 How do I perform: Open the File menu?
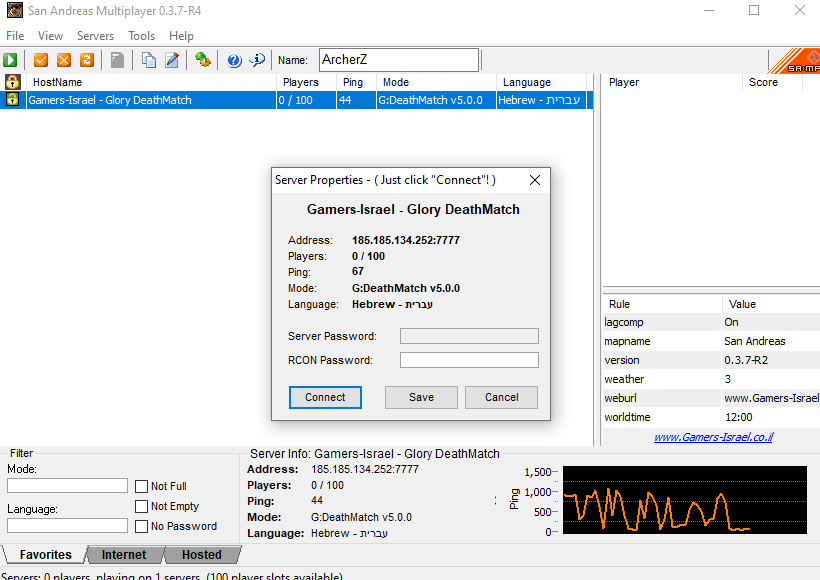[15, 36]
